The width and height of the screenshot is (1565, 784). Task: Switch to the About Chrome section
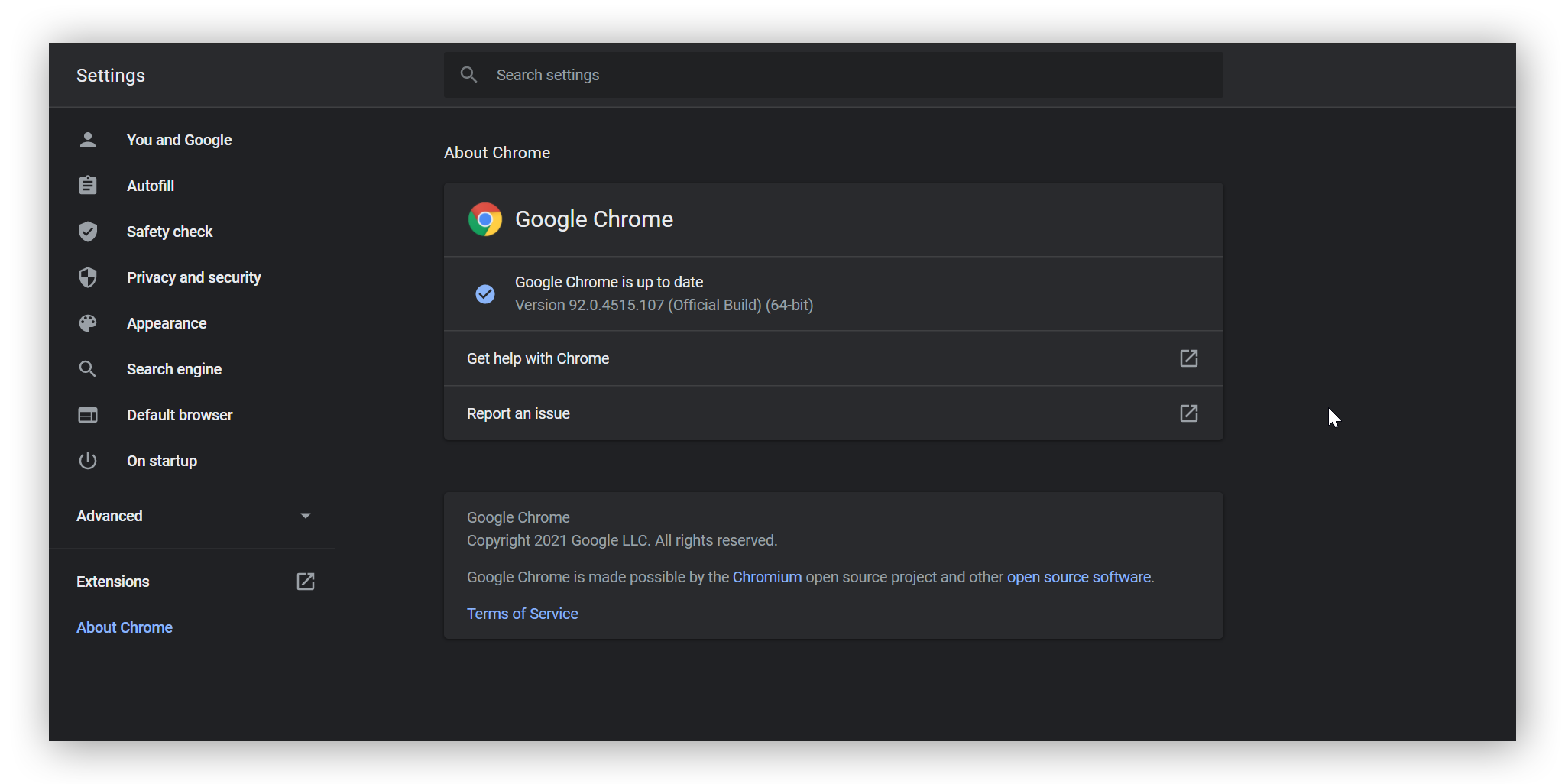click(x=124, y=627)
